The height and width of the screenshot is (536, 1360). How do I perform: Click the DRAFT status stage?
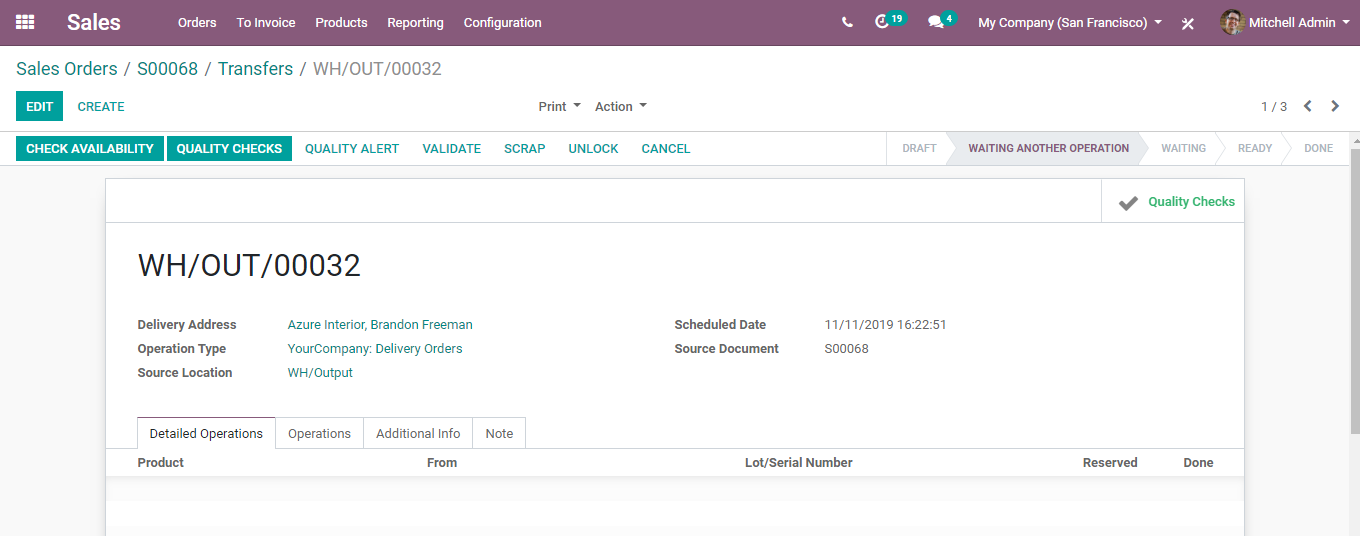pyautogui.click(x=919, y=148)
